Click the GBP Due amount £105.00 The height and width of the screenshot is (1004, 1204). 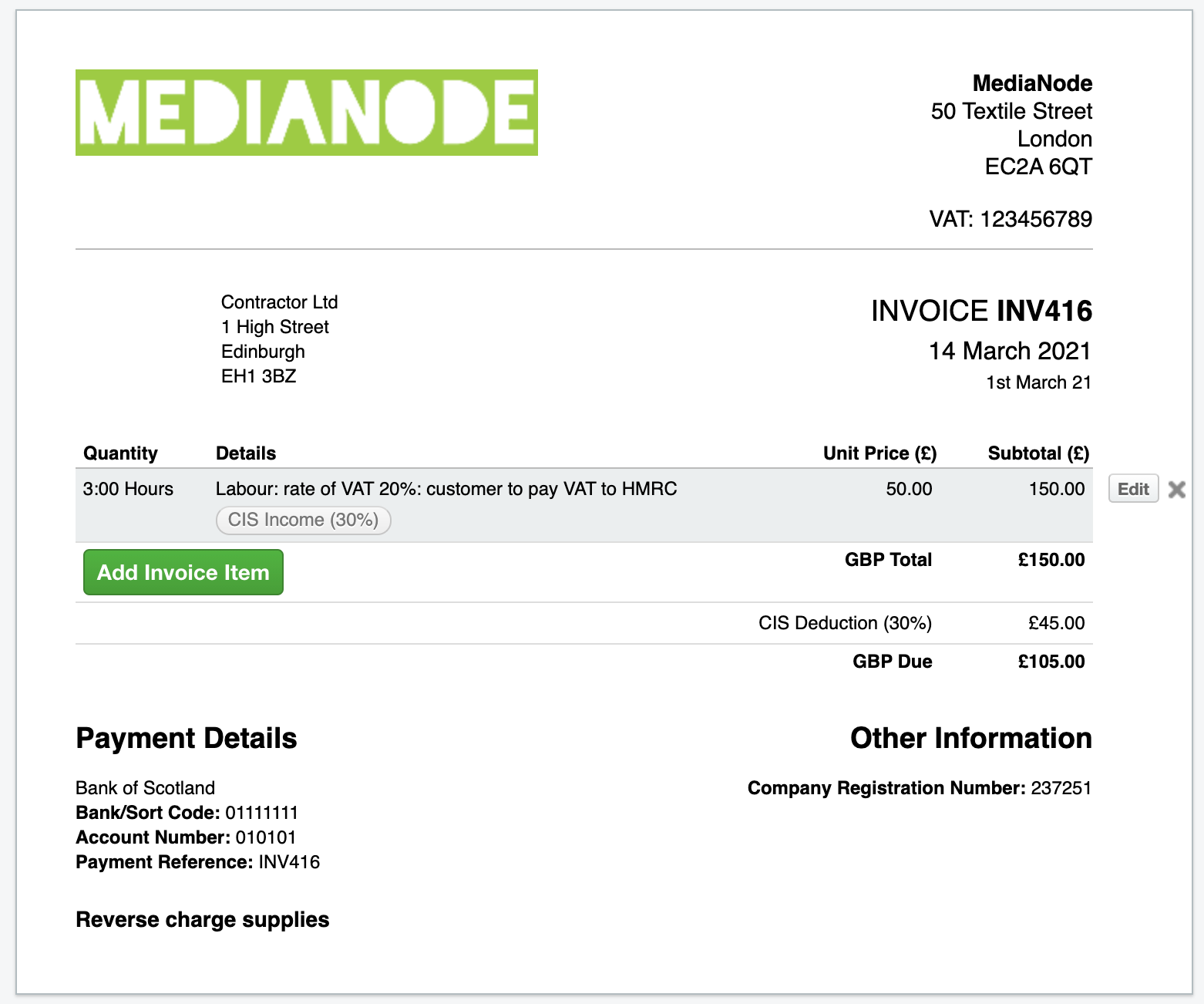[1051, 662]
